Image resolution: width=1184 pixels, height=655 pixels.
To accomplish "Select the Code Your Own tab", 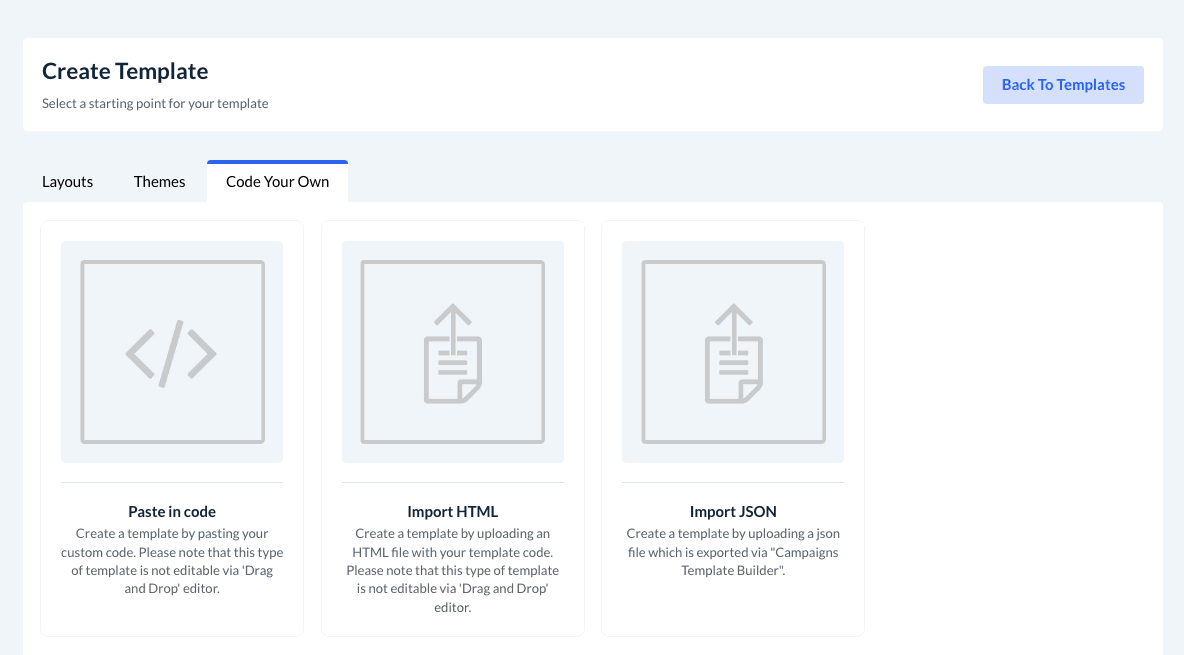I will tap(277, 181).
